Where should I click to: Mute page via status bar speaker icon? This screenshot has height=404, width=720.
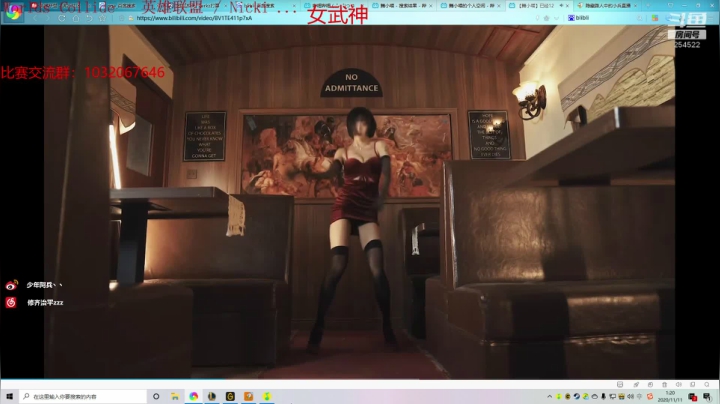[679, 384]
